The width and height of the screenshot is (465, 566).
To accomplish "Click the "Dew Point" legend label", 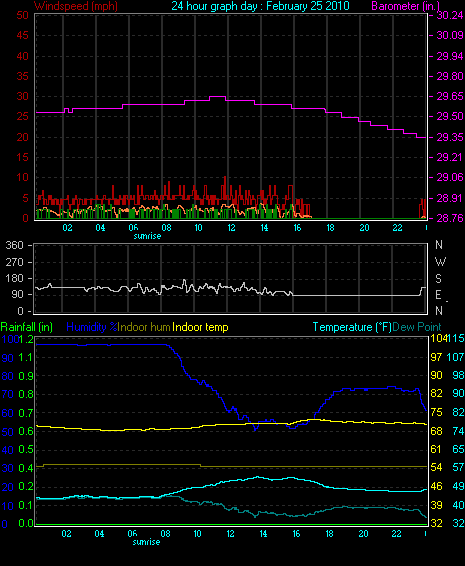I will pyautogui.click(x=417, y=327).
